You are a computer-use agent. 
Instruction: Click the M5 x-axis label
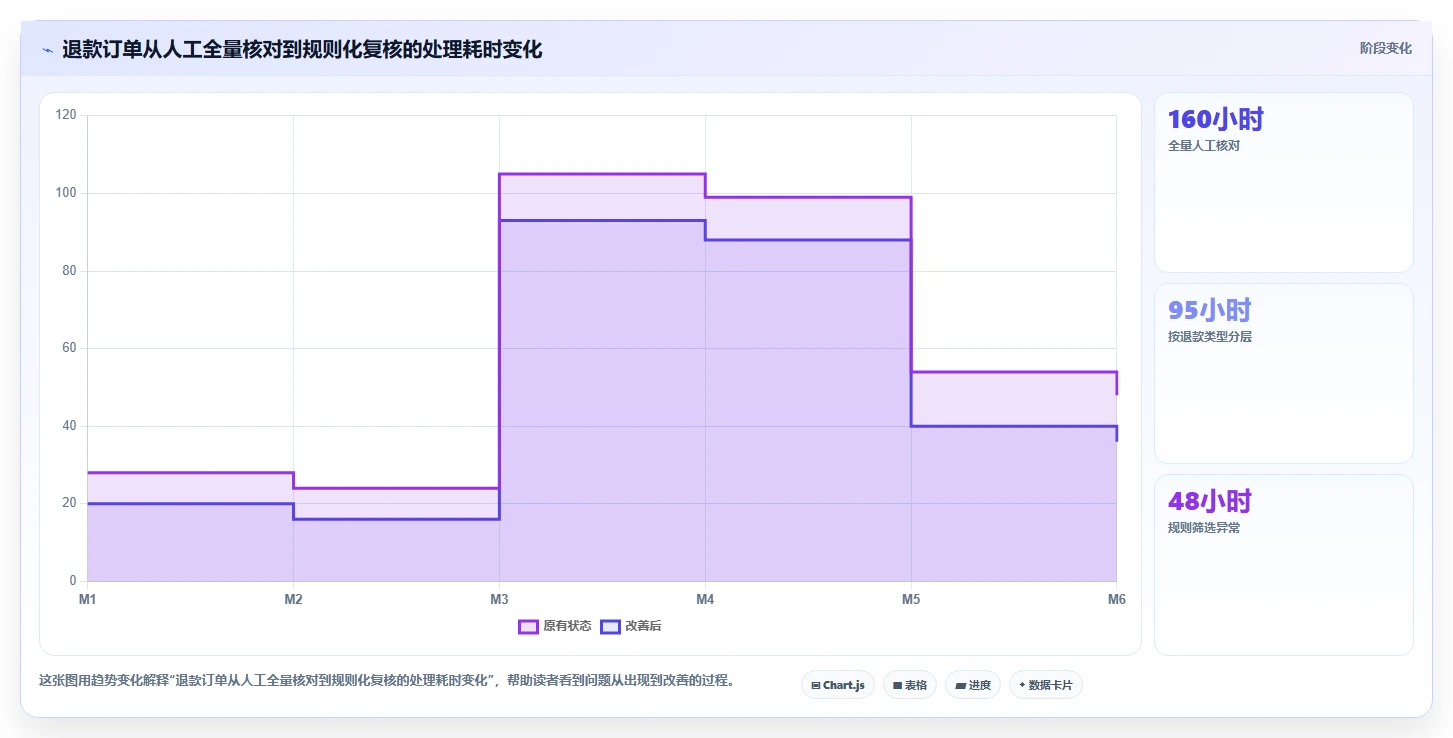(x=911, y=600)
